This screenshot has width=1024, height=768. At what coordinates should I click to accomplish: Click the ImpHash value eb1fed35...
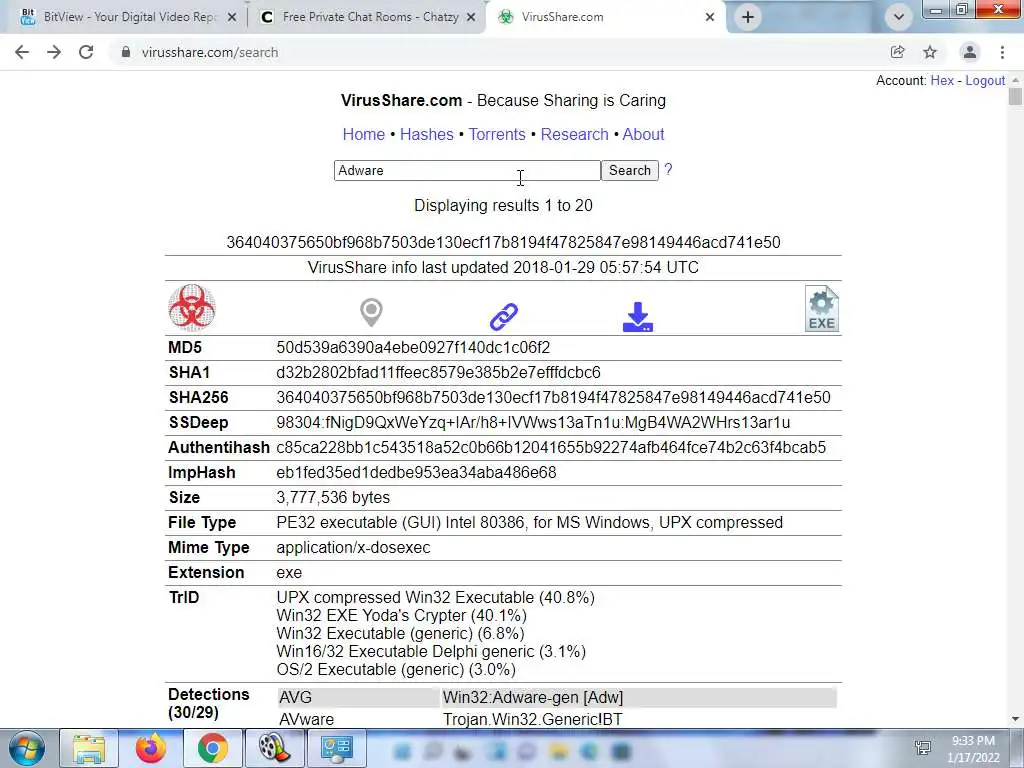pos(416,472)
